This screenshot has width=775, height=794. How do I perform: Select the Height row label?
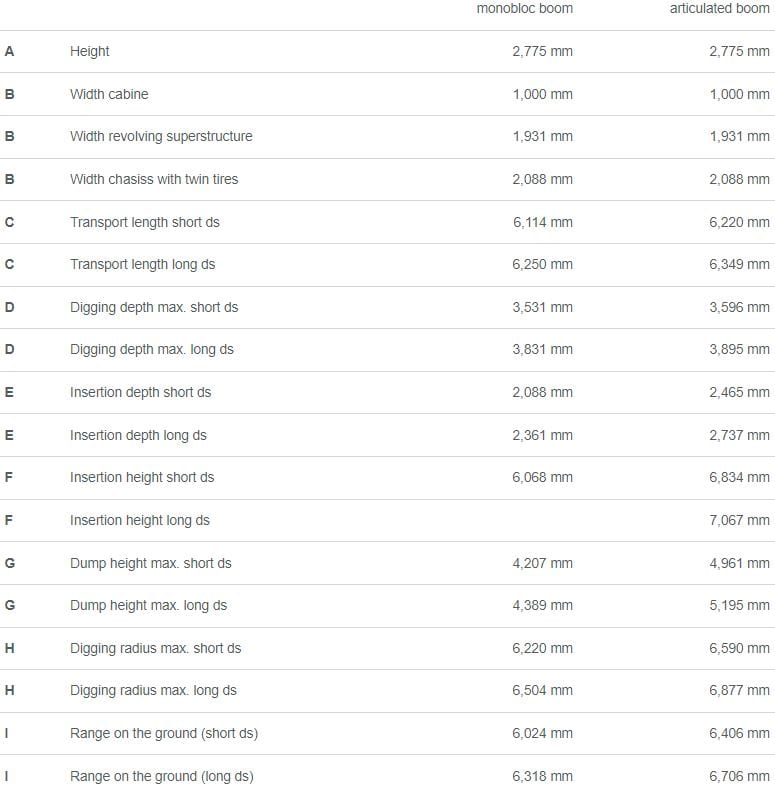click(x=90, y=51)
